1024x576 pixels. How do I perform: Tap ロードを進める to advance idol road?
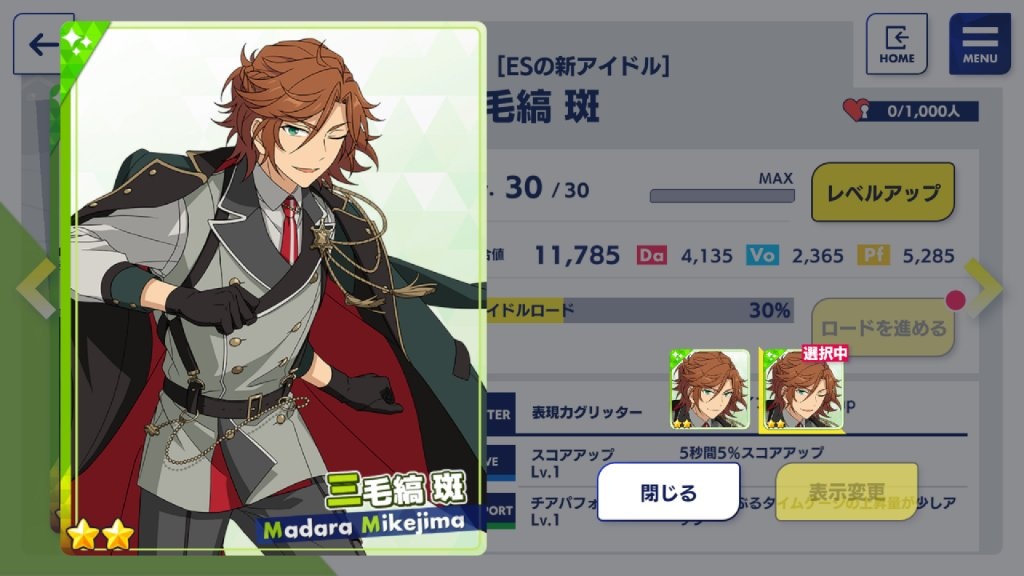pos(883,327)
